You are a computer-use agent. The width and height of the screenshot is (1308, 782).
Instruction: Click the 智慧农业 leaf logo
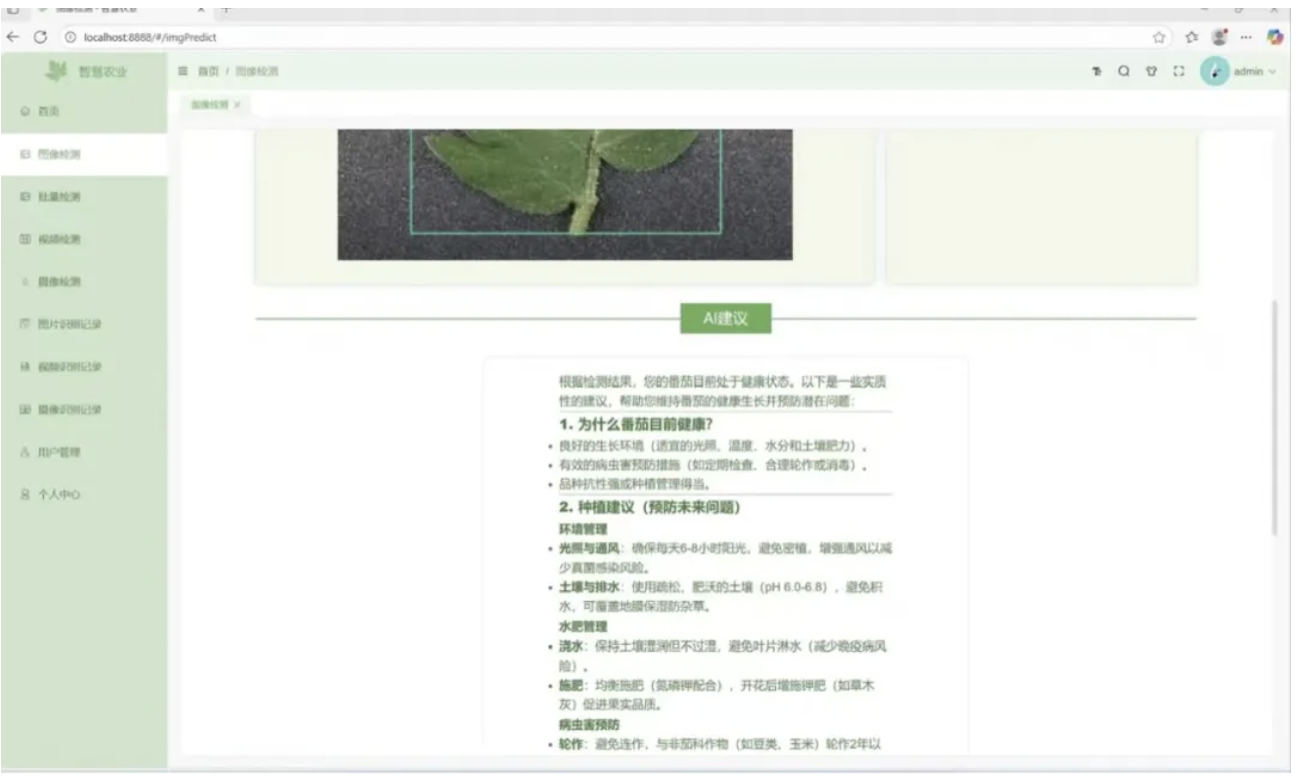55,71
